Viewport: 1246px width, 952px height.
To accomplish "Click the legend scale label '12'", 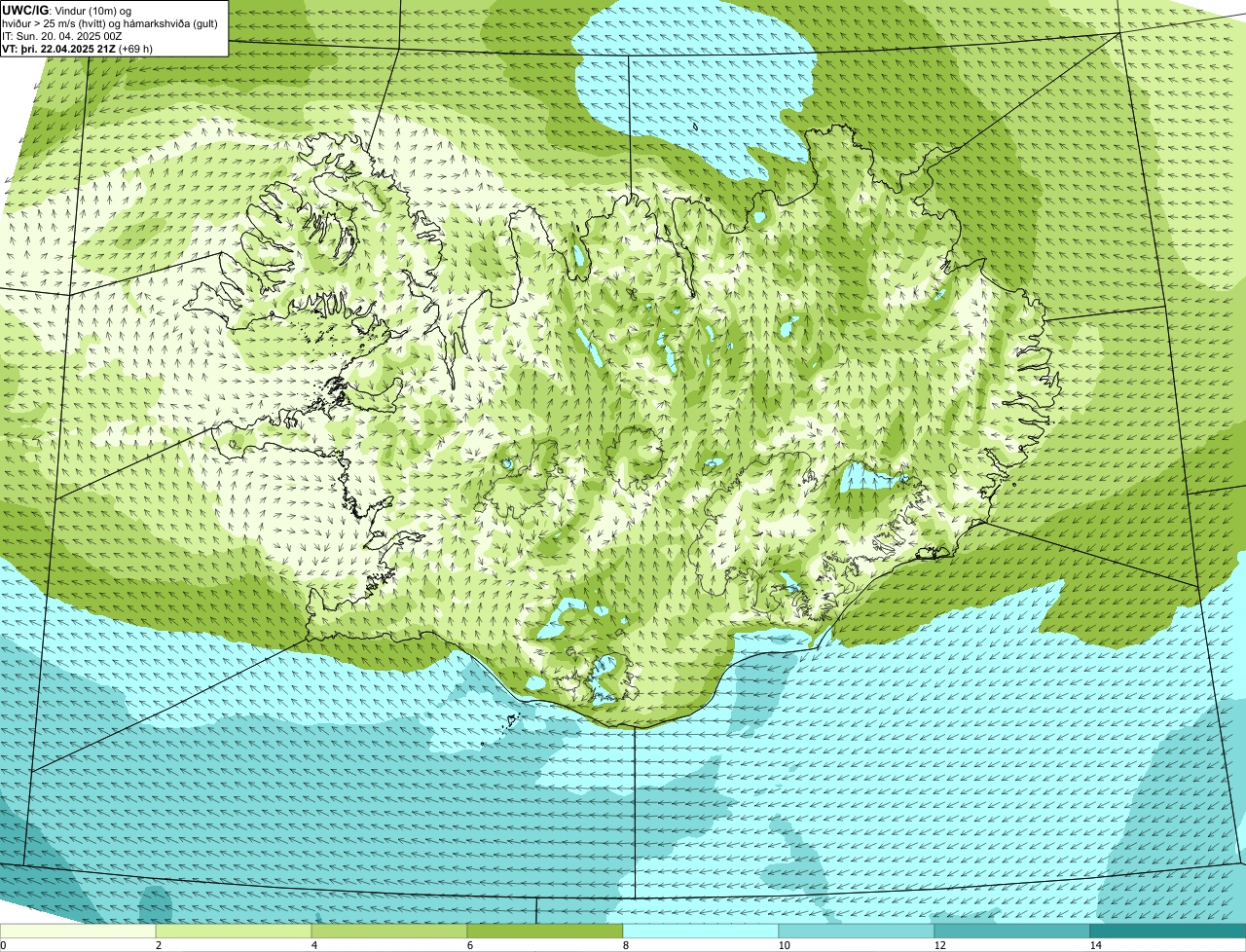I will pyautogui.click(x=939, y=945).
